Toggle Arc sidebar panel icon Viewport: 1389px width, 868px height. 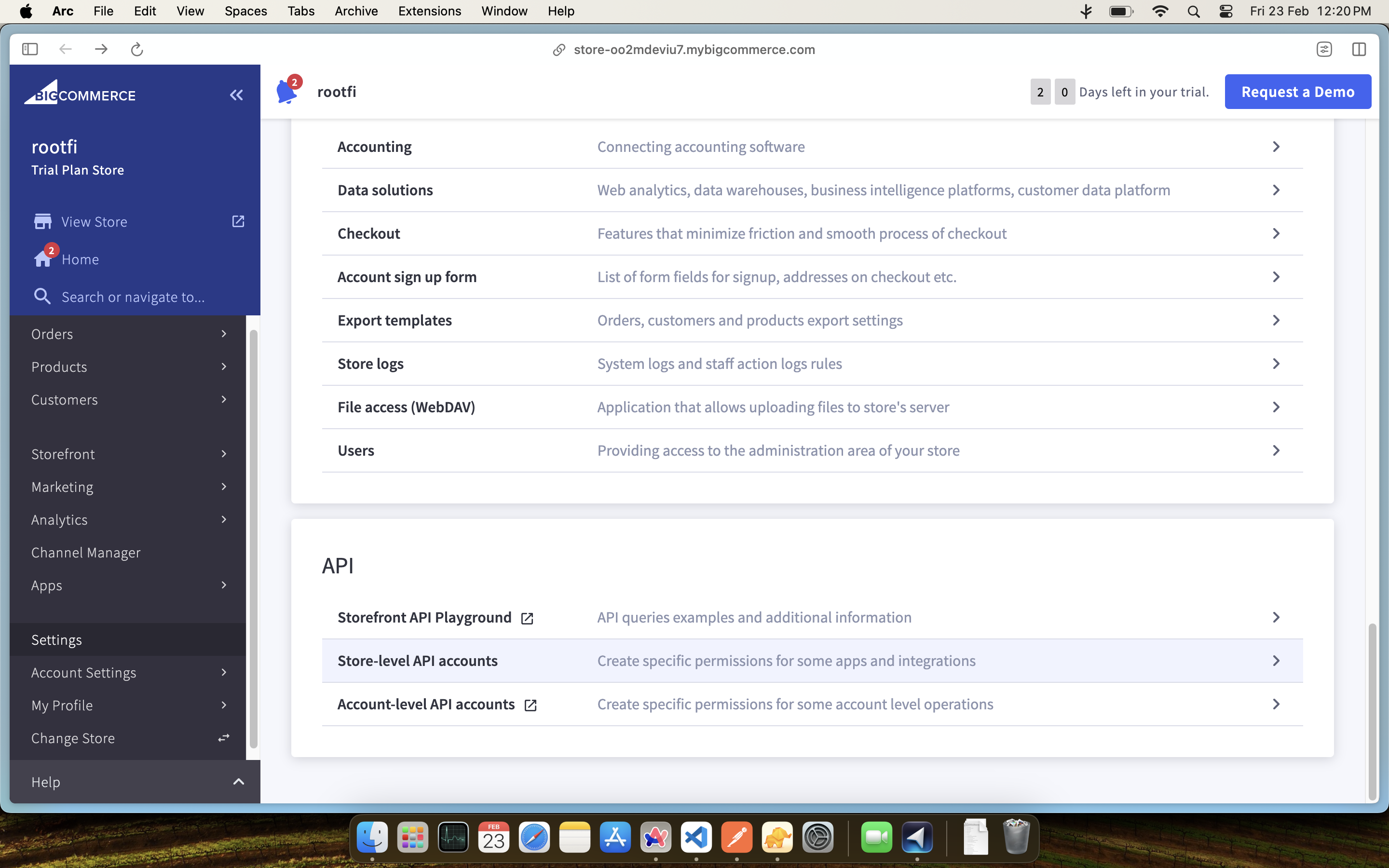(x=30, y=49)
